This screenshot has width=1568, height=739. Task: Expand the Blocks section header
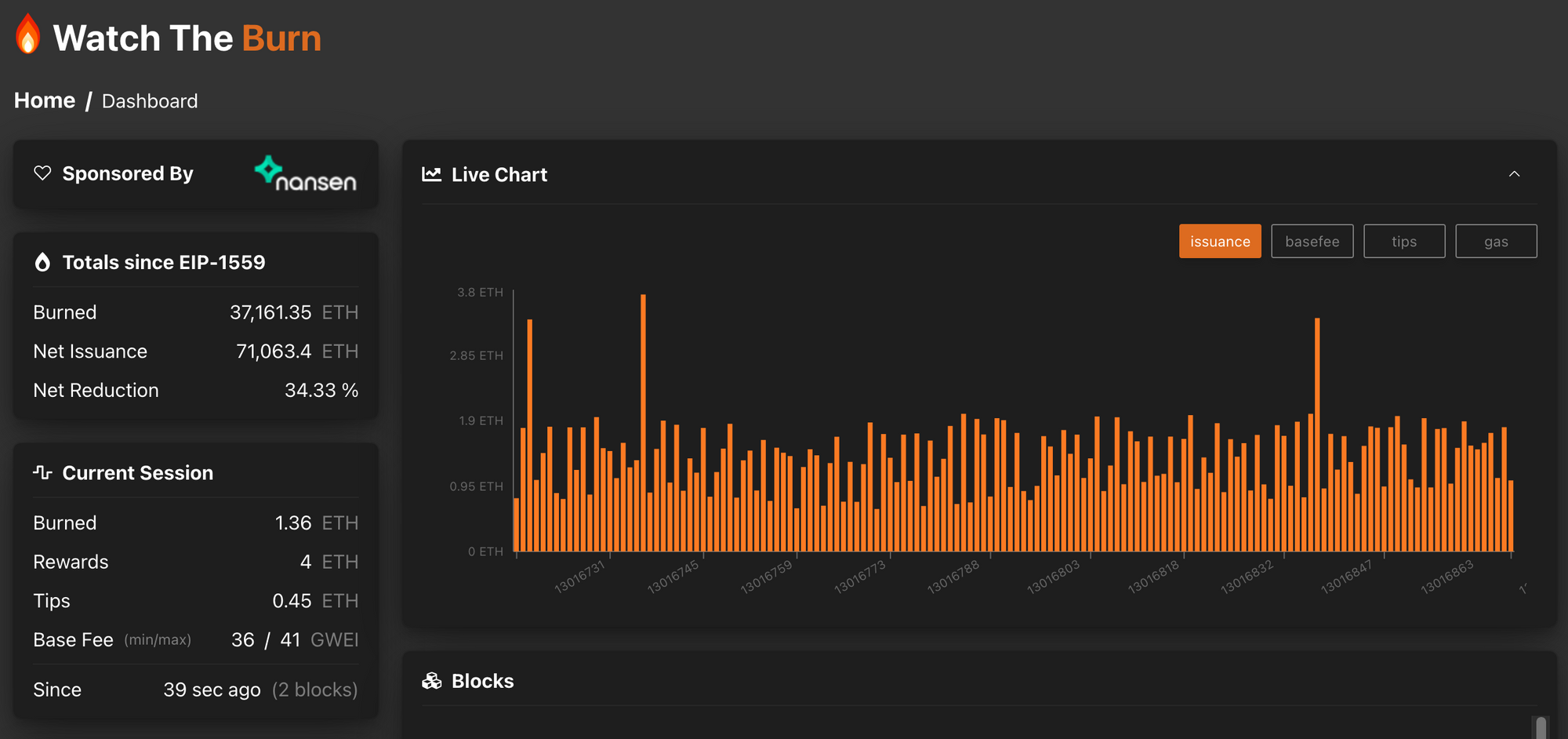coord(481,681)
